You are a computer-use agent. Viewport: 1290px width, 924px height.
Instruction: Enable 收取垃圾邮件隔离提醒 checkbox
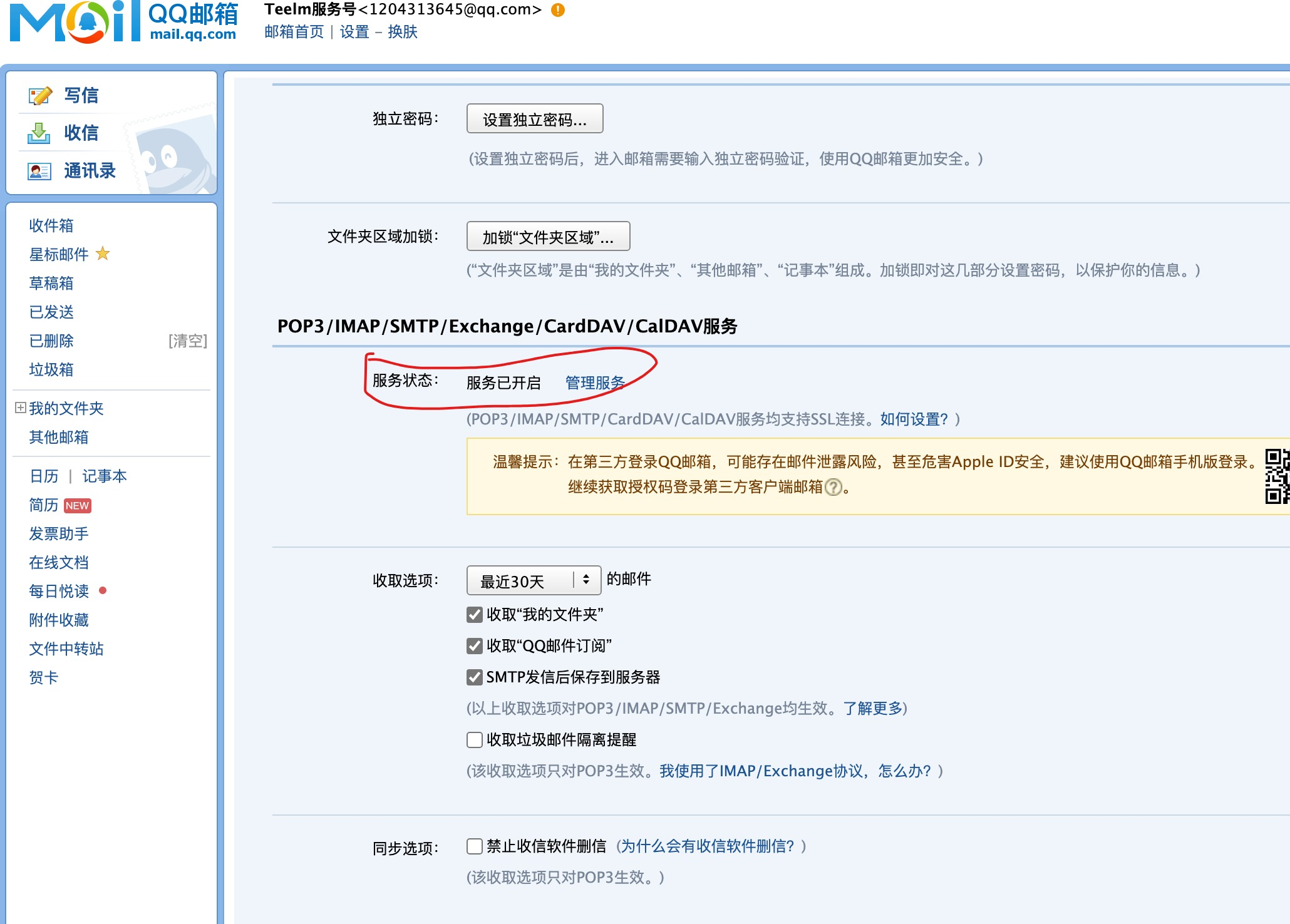(475, 740)
